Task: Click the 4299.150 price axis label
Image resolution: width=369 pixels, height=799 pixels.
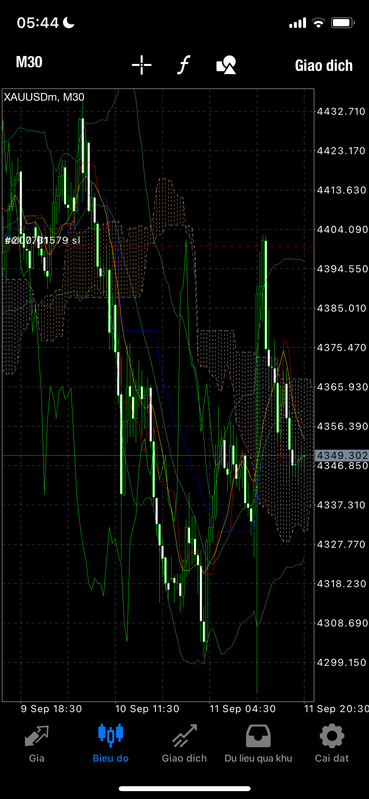Action: [341, 662]
